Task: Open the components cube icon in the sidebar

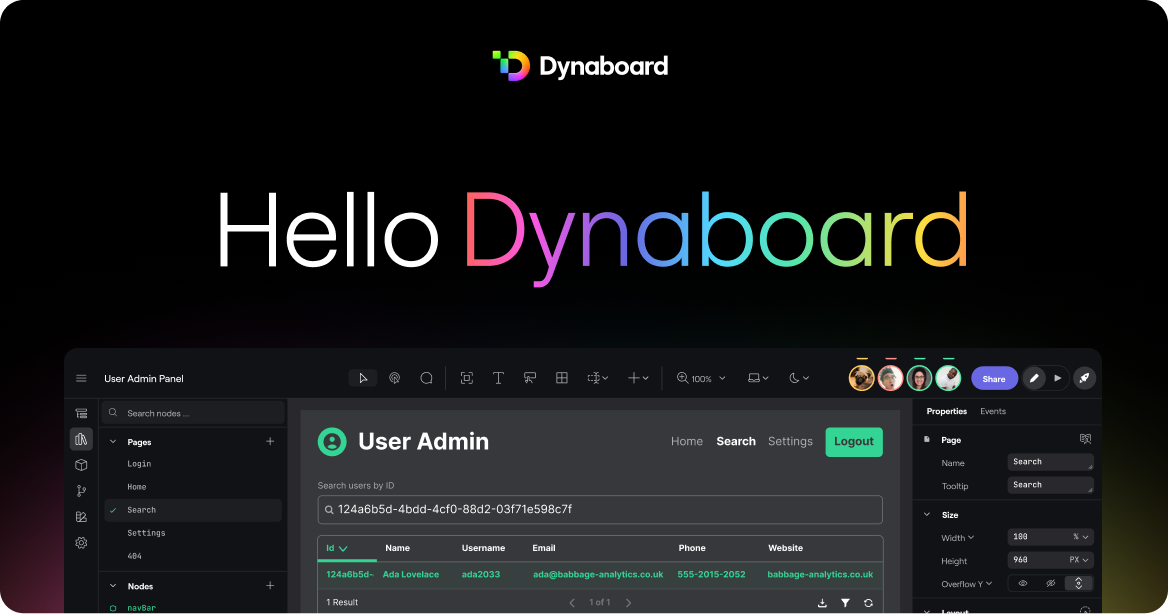Action: pos(81,464)
